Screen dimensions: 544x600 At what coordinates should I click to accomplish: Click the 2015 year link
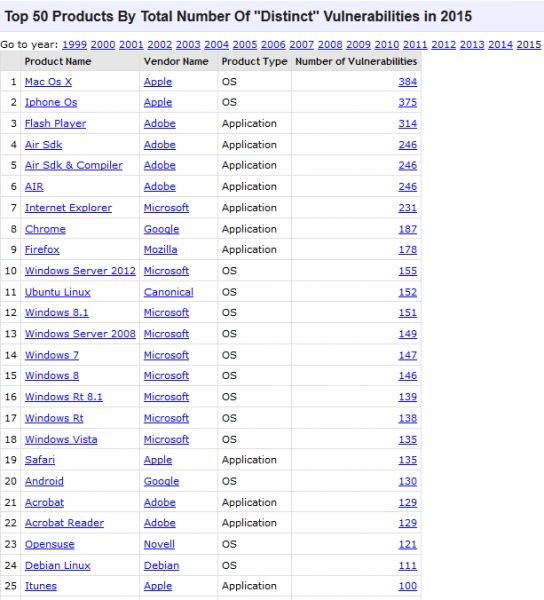point(529,45)
